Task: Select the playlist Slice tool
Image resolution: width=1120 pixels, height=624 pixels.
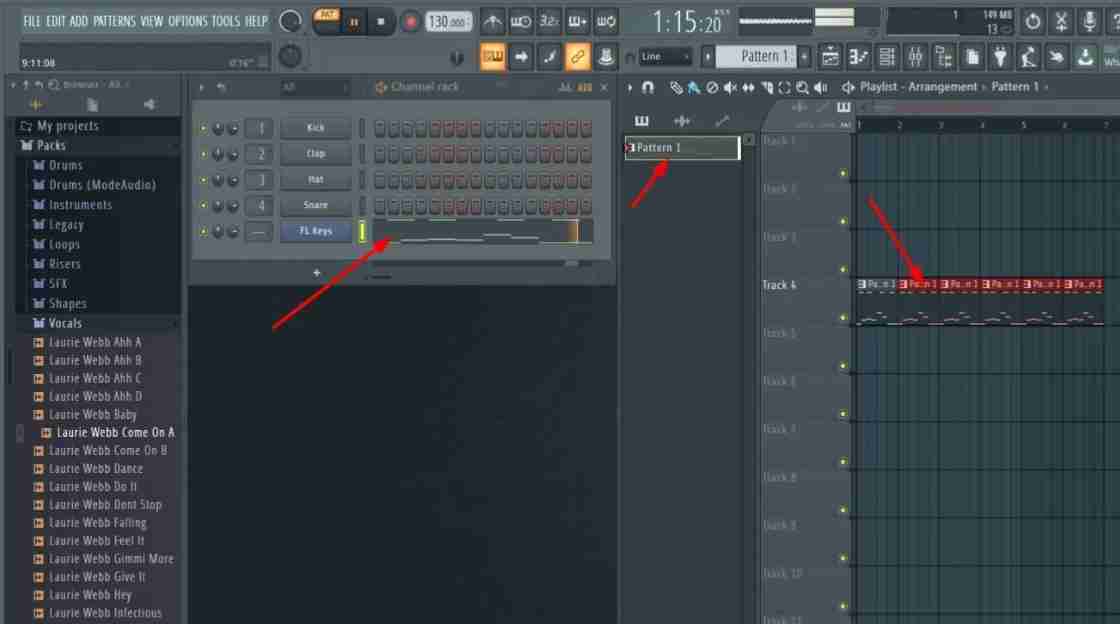Action: point(767,88)
